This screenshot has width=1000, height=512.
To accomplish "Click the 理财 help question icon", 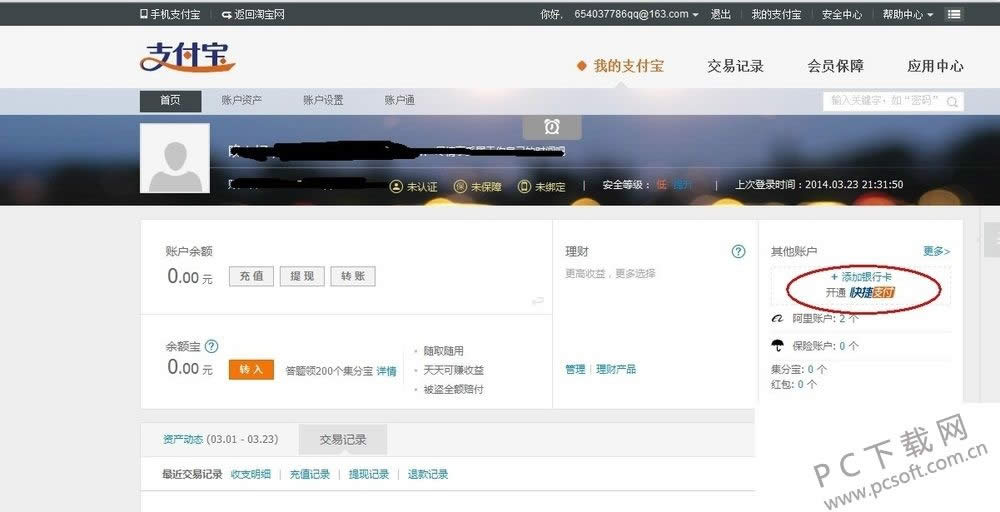I will click(738, 251).
